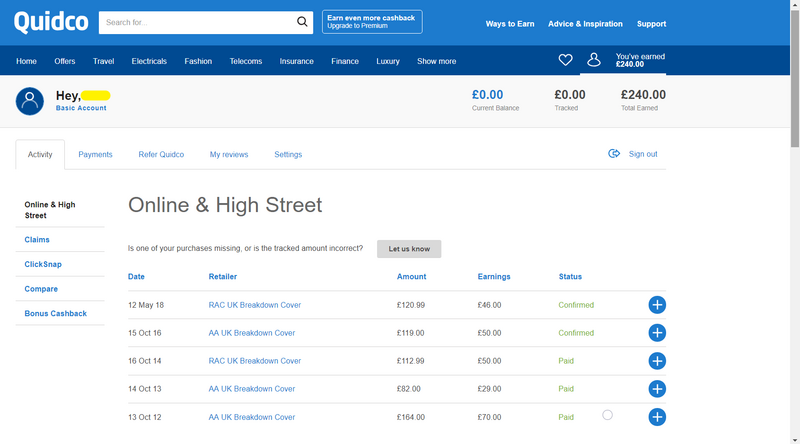Select Online & High Street sidebar item
800x444 pixels.
tap(50, 210)
